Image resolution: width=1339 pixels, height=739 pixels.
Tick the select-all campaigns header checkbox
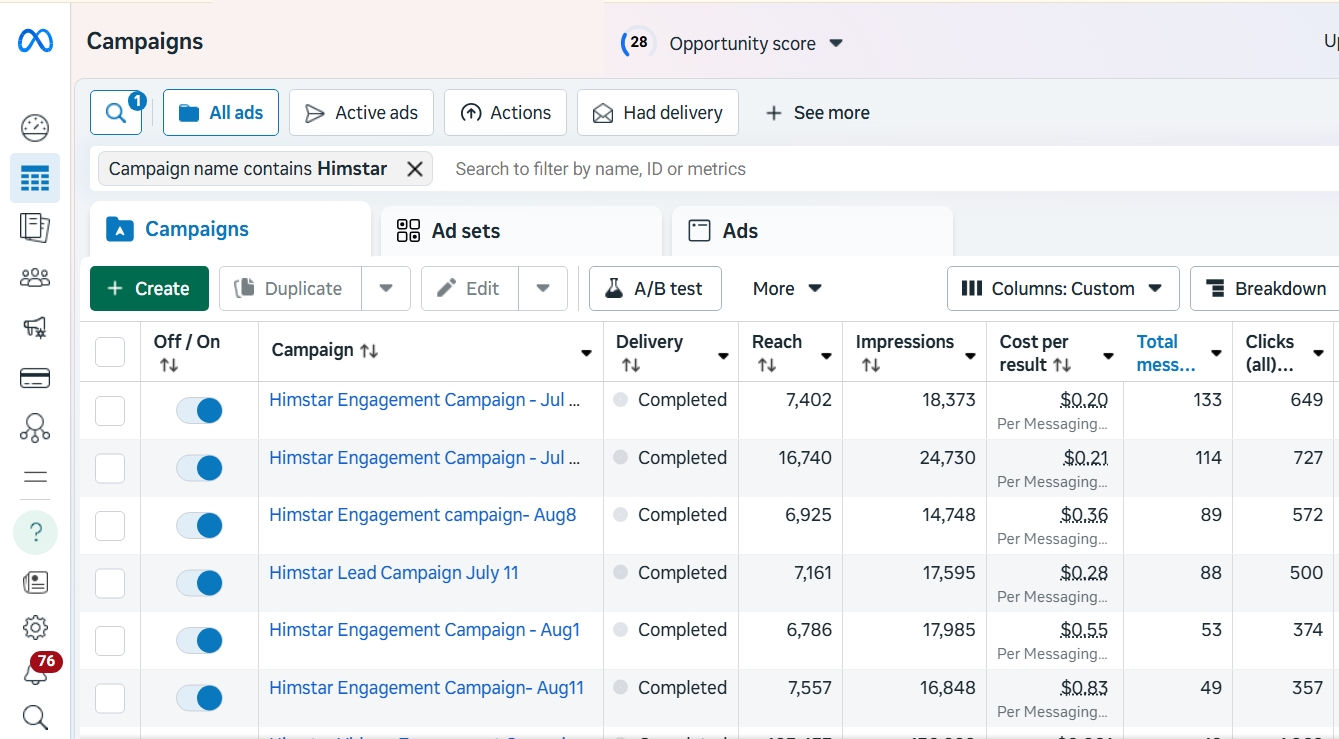point(110,352)
